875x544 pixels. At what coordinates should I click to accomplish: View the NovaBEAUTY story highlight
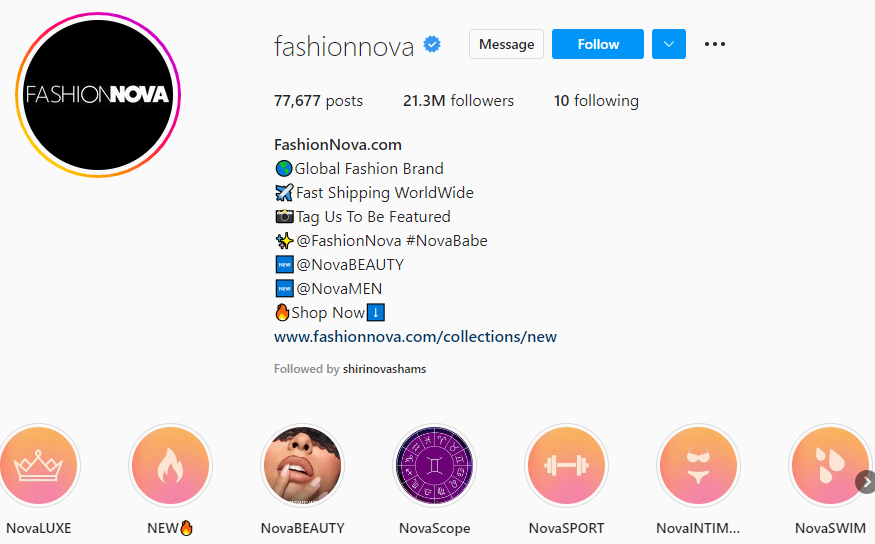pyautogui.click(x=302, y=465)
